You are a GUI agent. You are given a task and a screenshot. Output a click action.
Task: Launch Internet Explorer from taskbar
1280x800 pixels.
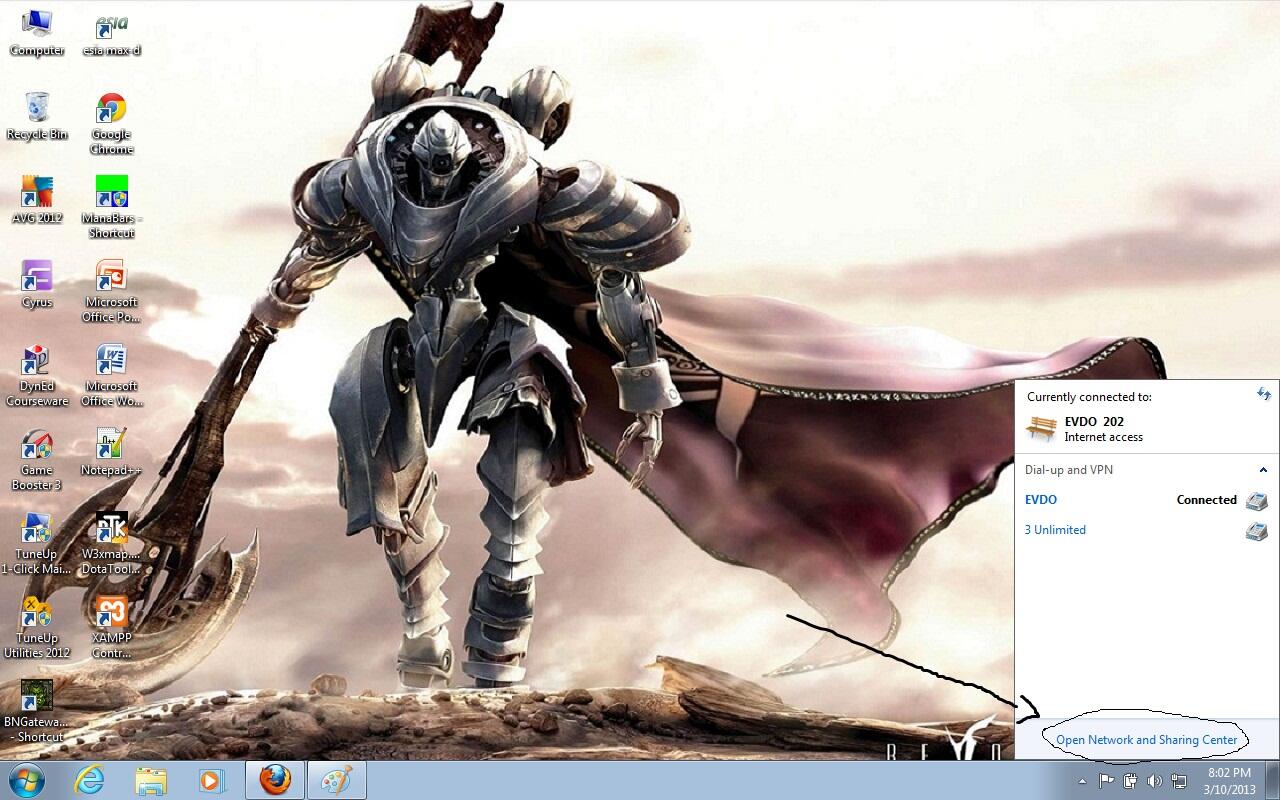click(x=90, y=780)
